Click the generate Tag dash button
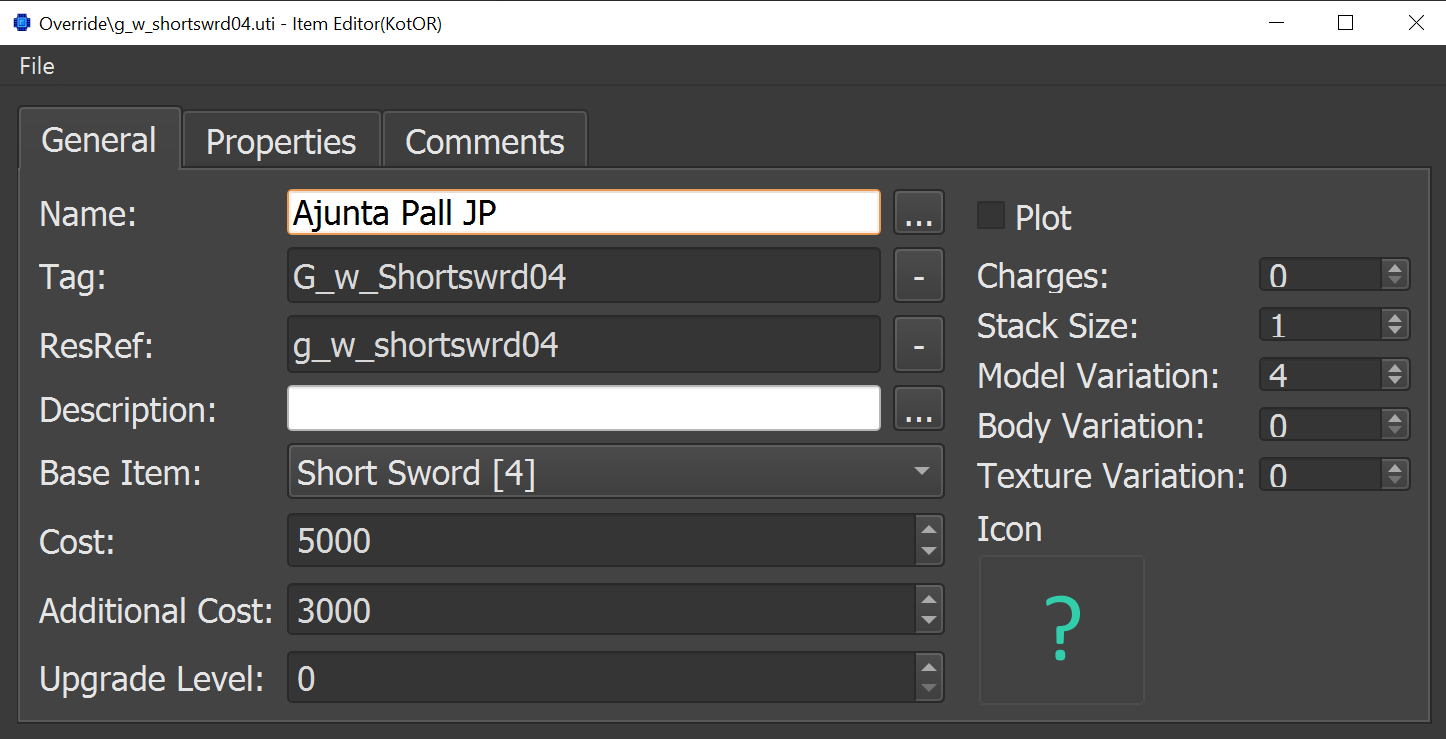This screenshot has height=739, width=1446. pos(918,276)
